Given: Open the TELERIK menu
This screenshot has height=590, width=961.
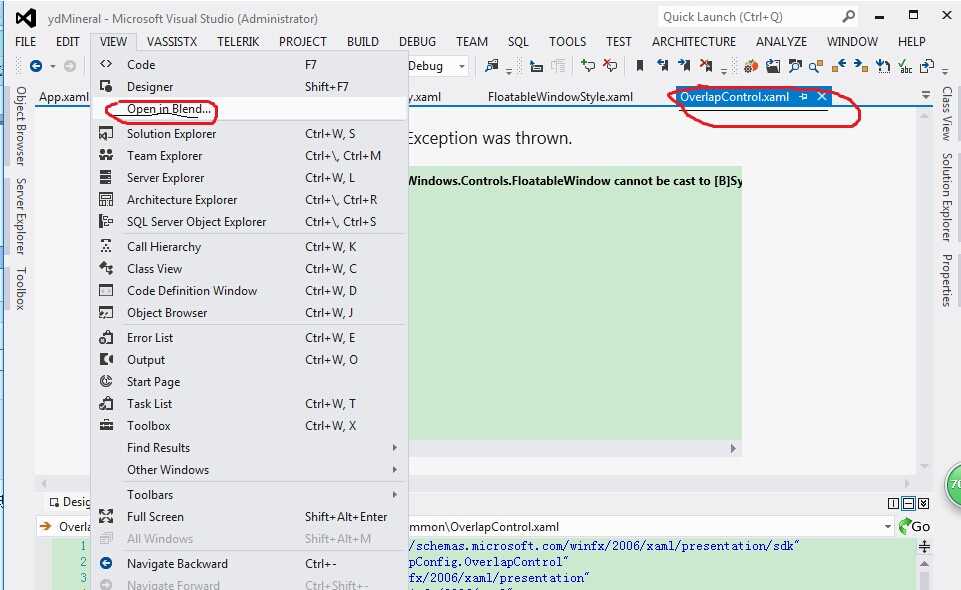Looking at the screenshot, I should point(238,42).
